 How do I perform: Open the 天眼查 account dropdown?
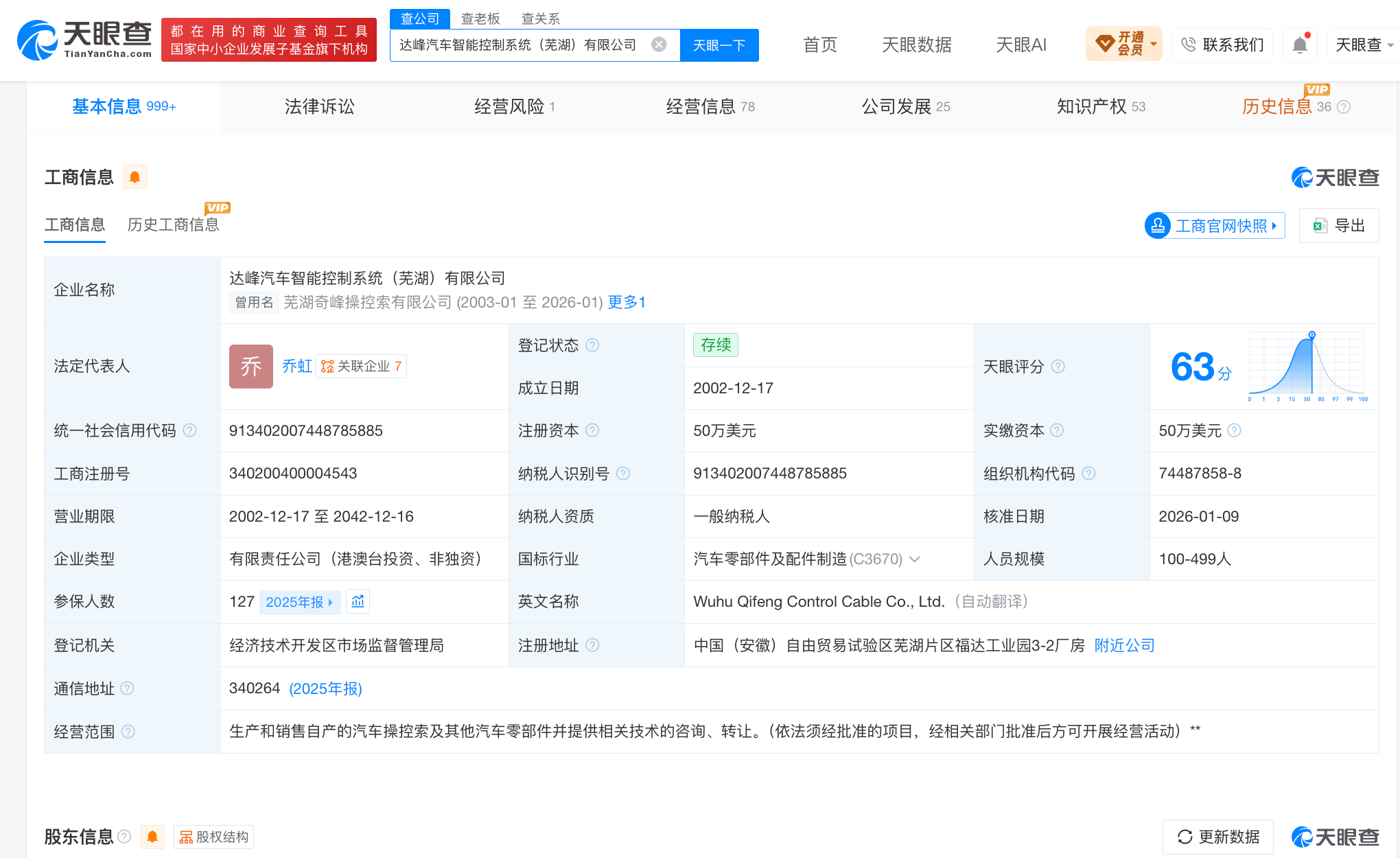(1364, 45)
